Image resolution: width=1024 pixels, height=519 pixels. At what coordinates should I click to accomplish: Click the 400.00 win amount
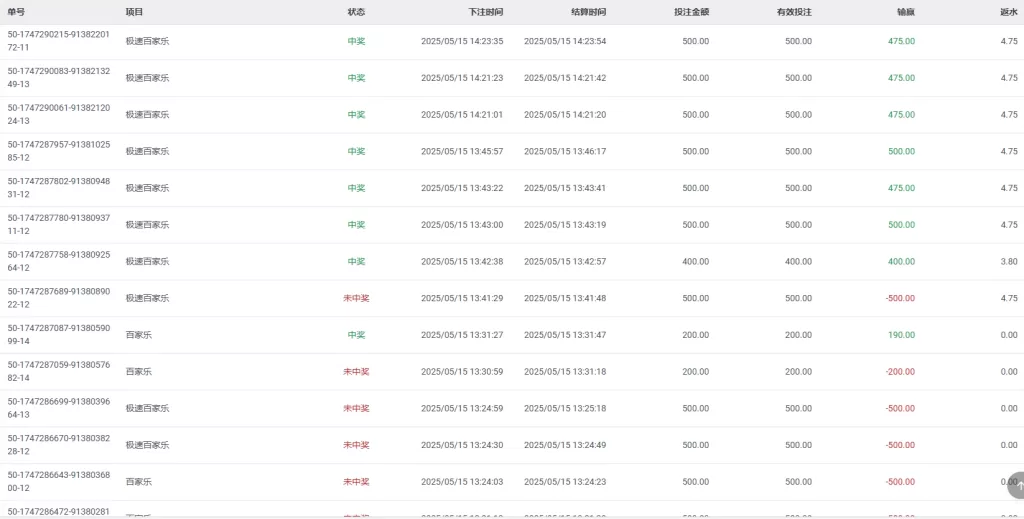point(901,262)
